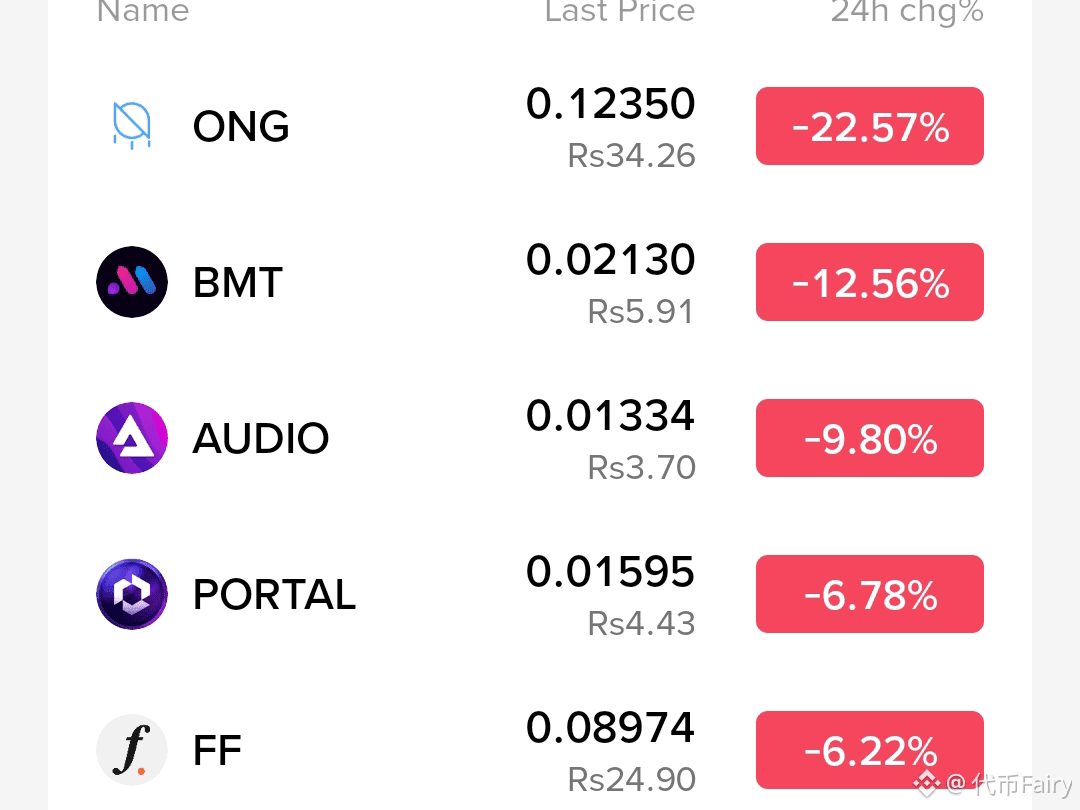The image size is (1080, 810).
Task: Sort by Last Price column header
Action: coord(620,10)
